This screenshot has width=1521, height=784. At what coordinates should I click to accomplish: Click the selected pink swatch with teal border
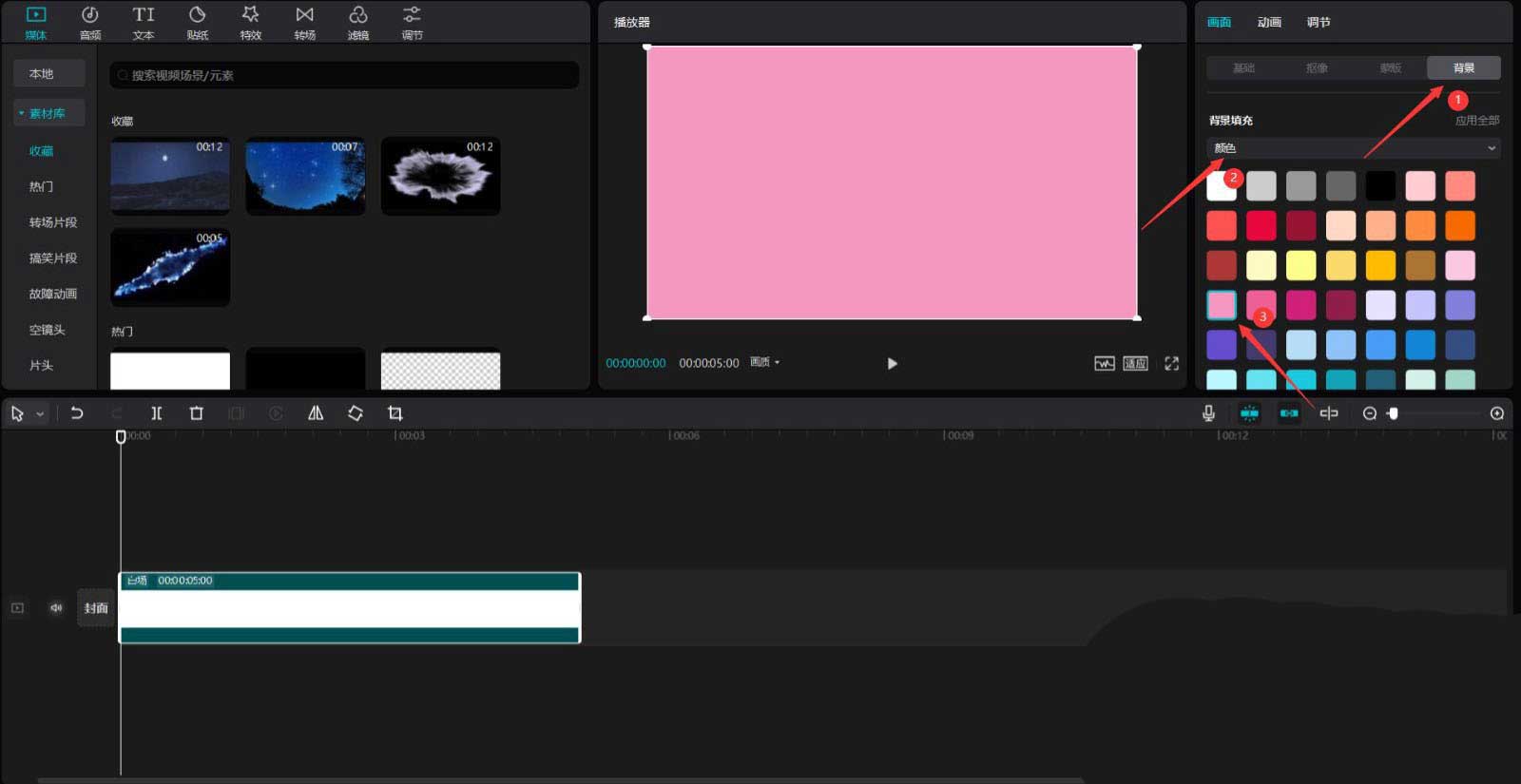(1222, 305)
